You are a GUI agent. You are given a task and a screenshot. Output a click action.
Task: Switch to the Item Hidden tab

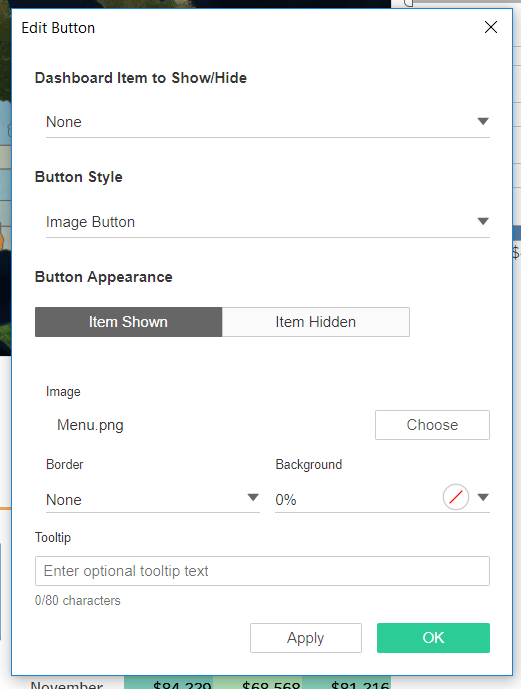(x=316, y=322)
